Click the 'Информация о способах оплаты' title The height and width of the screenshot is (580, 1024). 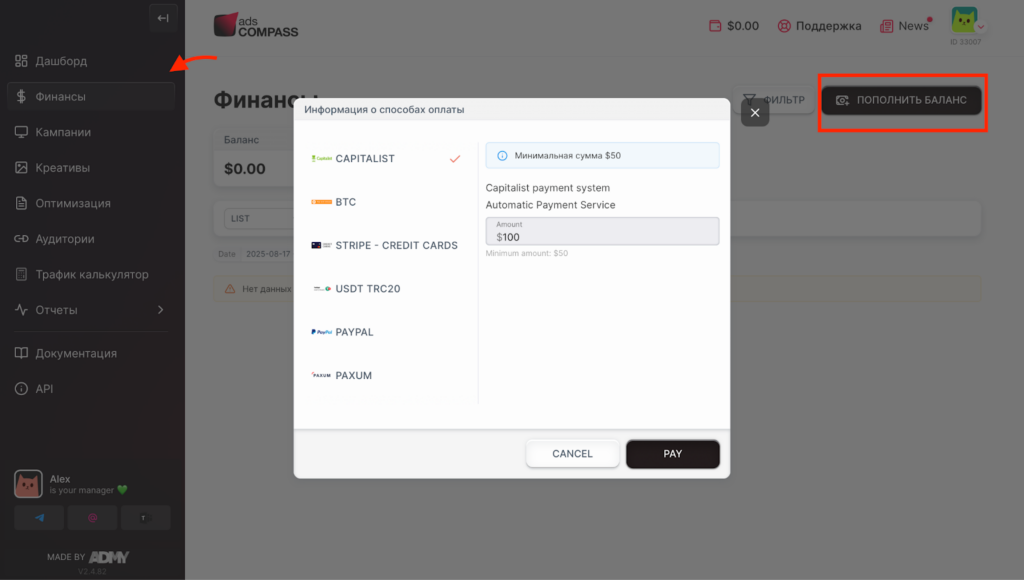pos(384,110)
